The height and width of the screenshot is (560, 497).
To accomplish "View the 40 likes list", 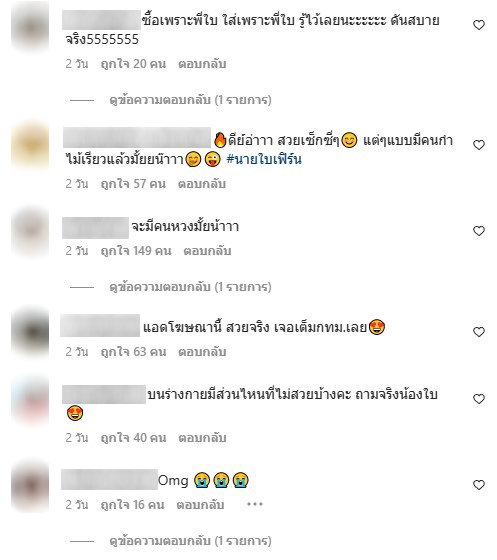I will pyautogui.click(x=134, y=438).
